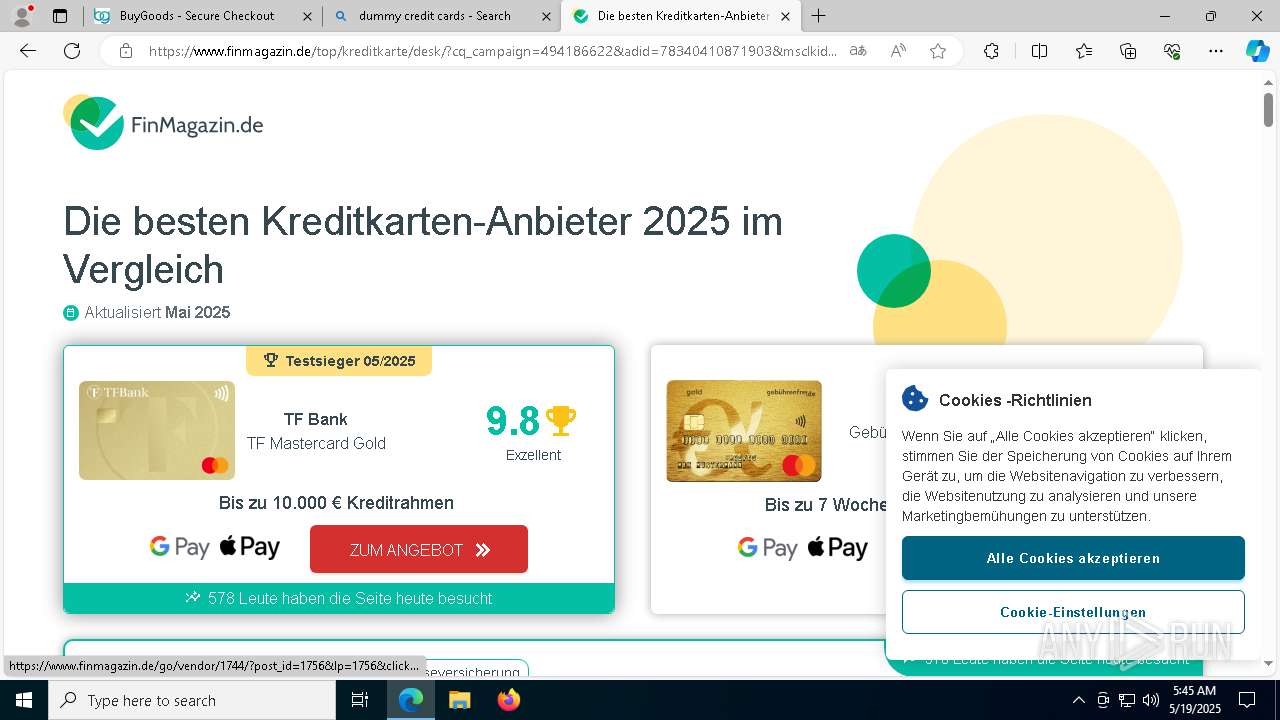
Task: Open the favorites list icon
Action: [x=1084, y=51]
